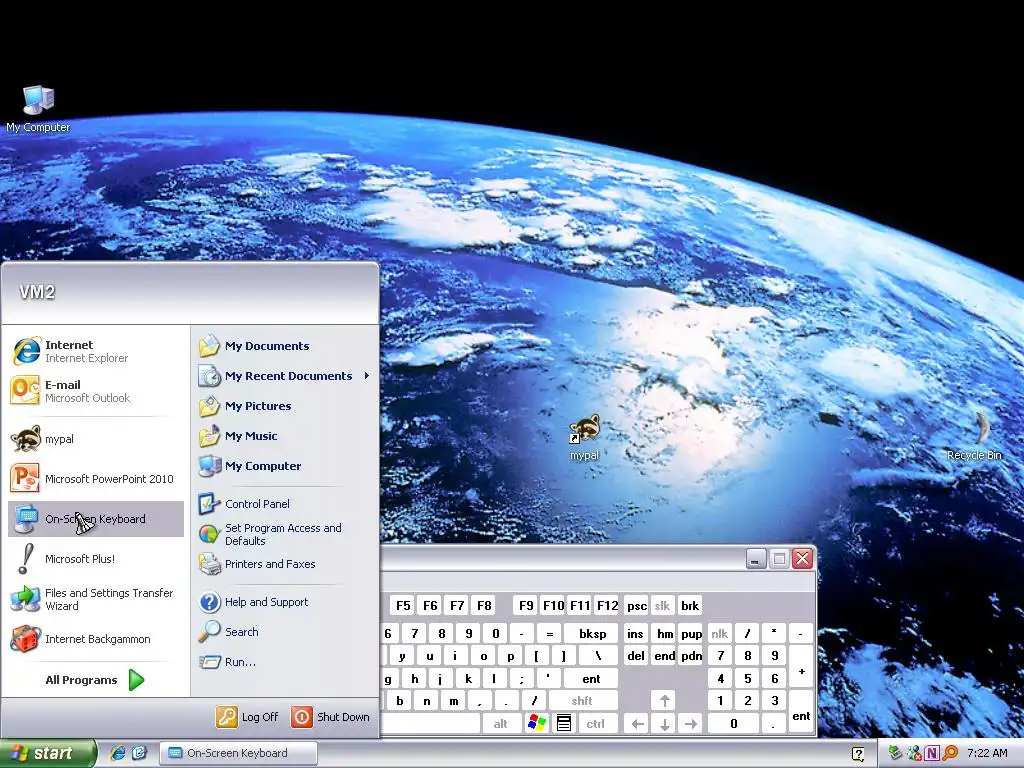Click the Start button

(x=48, y=754)
